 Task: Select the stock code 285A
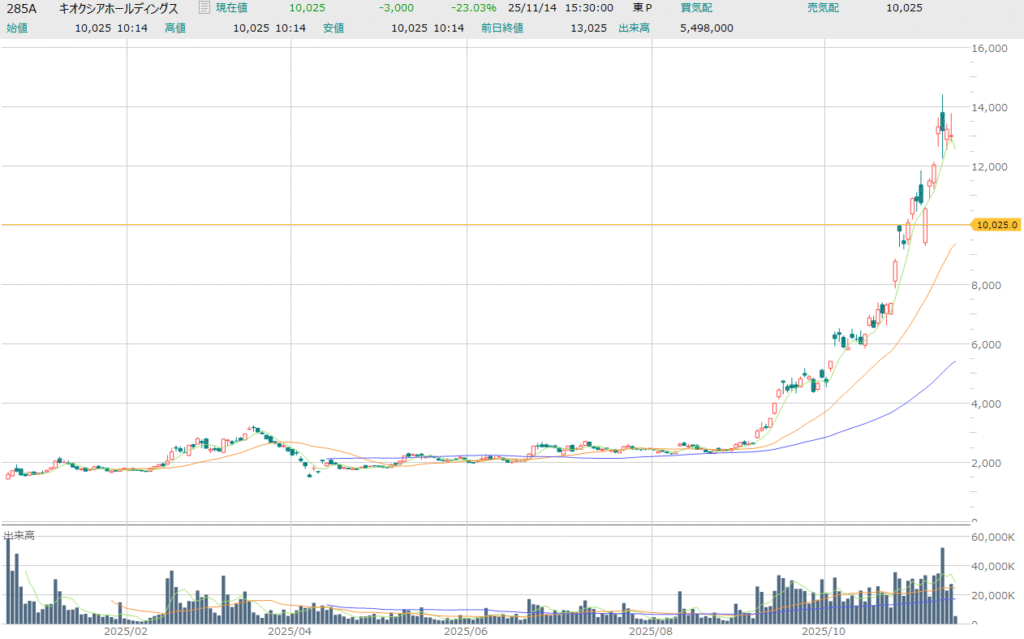24,8
